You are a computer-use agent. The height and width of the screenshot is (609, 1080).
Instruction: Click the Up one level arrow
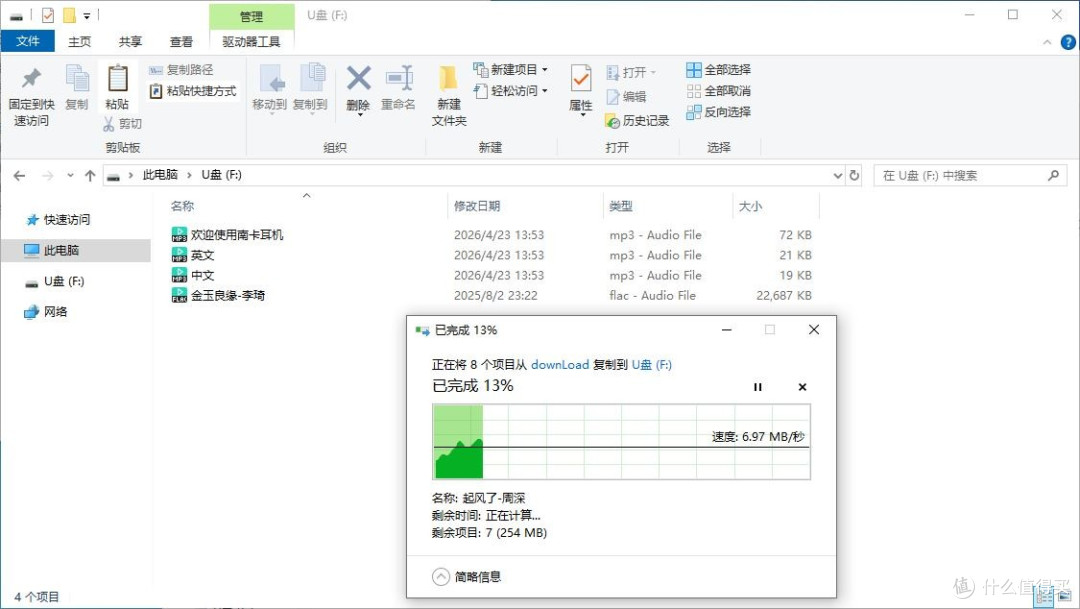90,176
